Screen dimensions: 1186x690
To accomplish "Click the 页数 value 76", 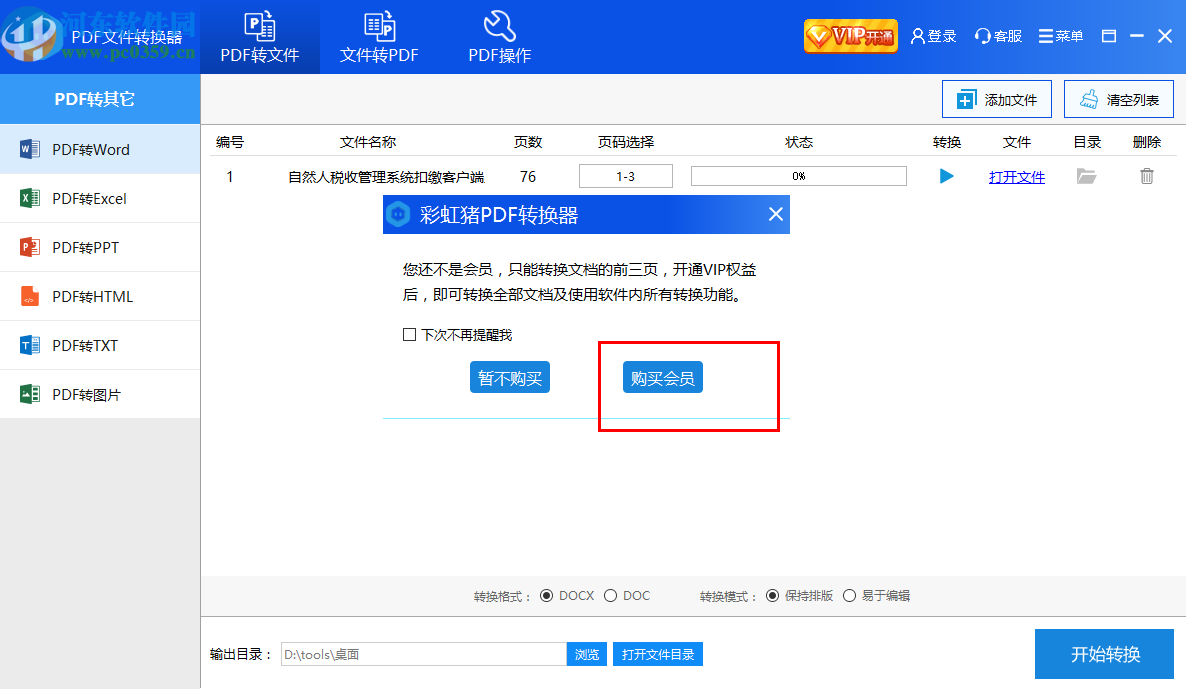I will (528, 176).
